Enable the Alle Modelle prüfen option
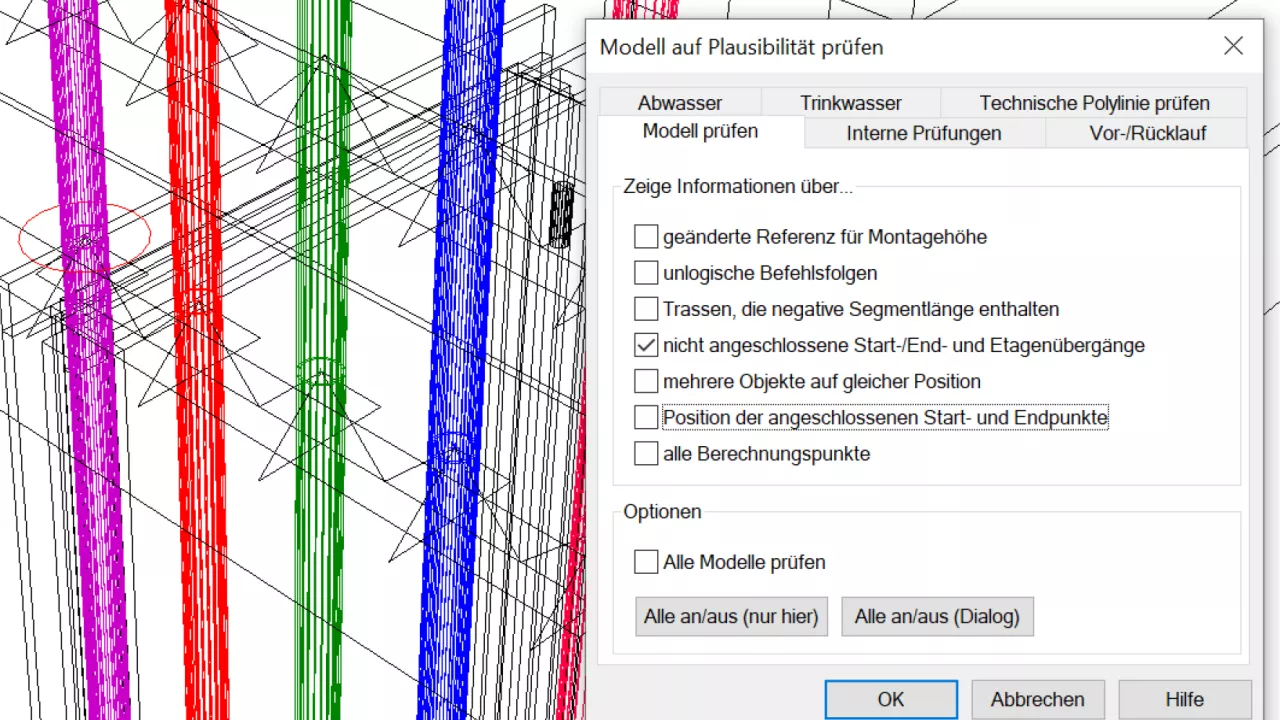The height and width of the screenshot is (720, 1280). click(x=645, y=562)
